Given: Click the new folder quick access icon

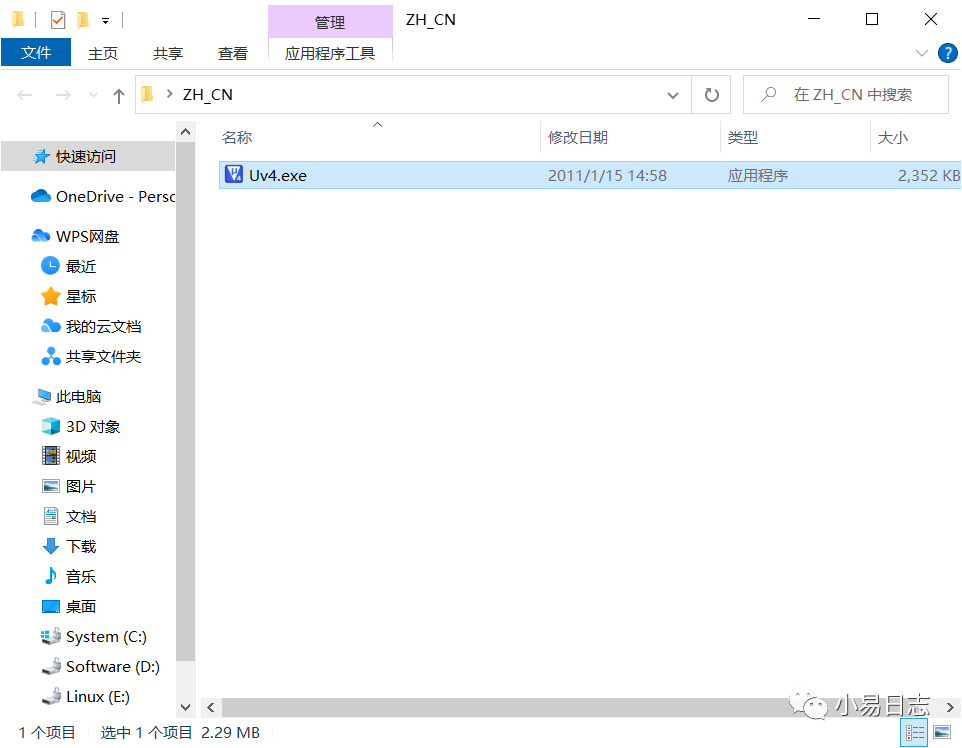Looking at the screenshot, I should pos(83,20).
